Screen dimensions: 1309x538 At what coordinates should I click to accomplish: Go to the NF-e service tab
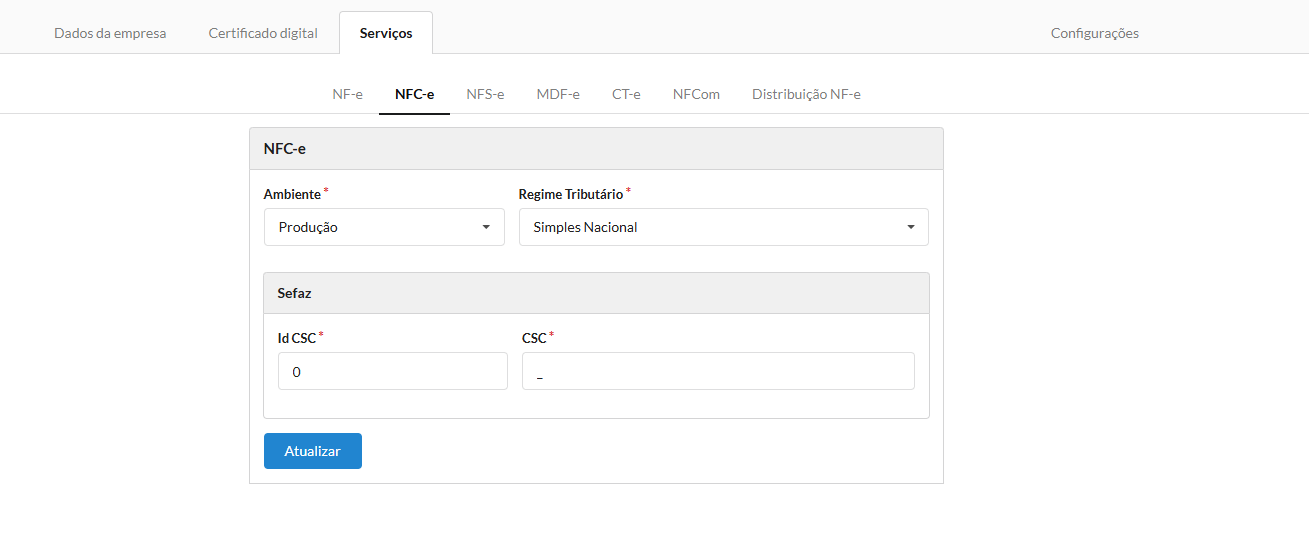[x=347, y=94]
